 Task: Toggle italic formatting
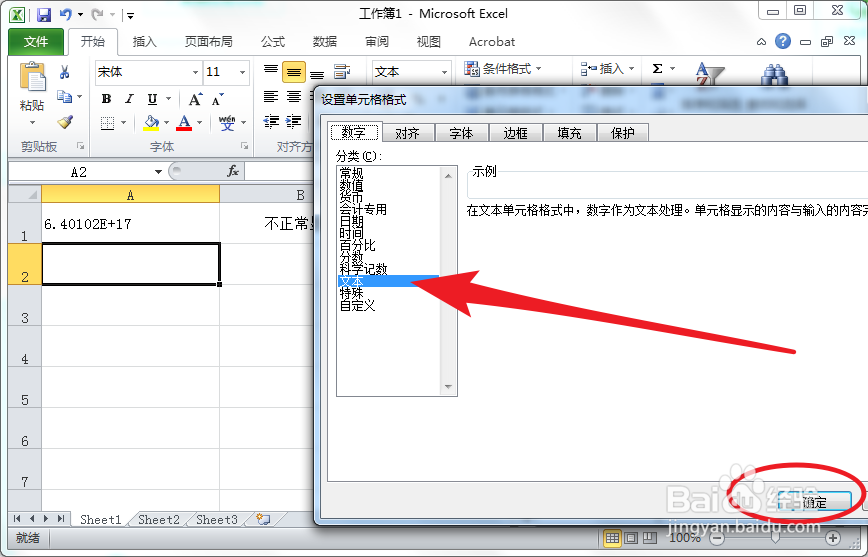(129, 99)
